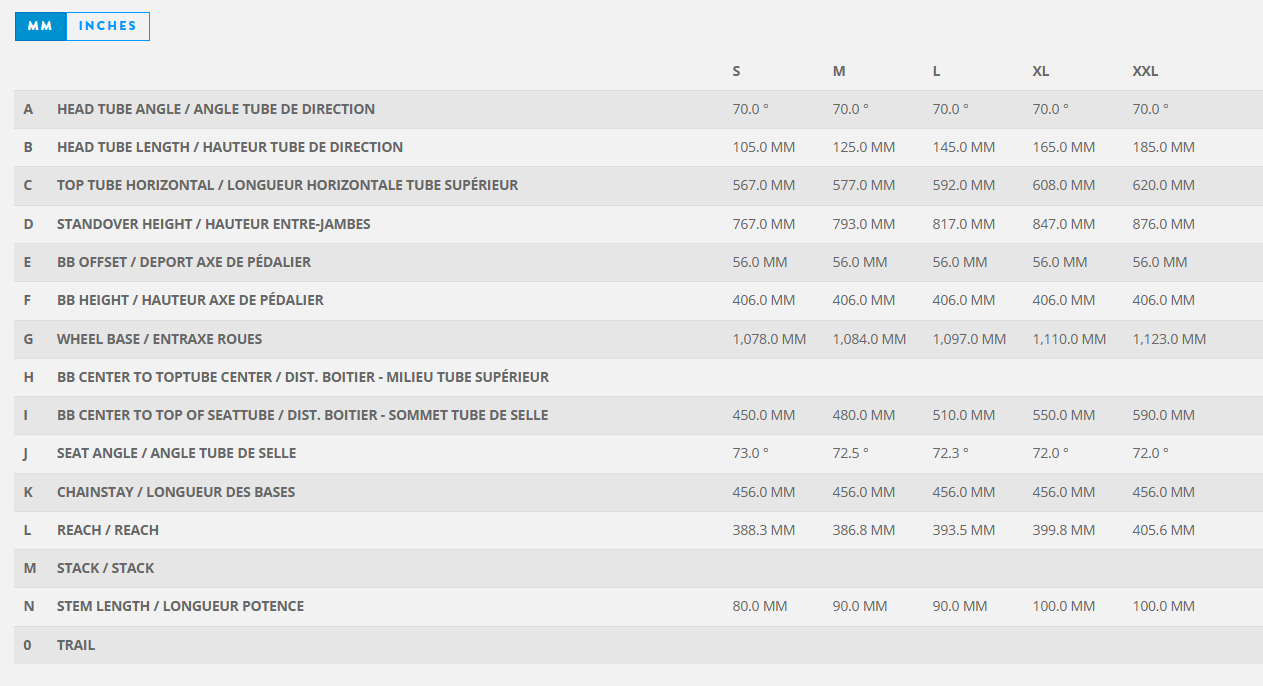Viewport: 1263px width, 686px height.
Task: Click the 1,123.0 MM wheel base value
Action: (x=1169, y=339)
